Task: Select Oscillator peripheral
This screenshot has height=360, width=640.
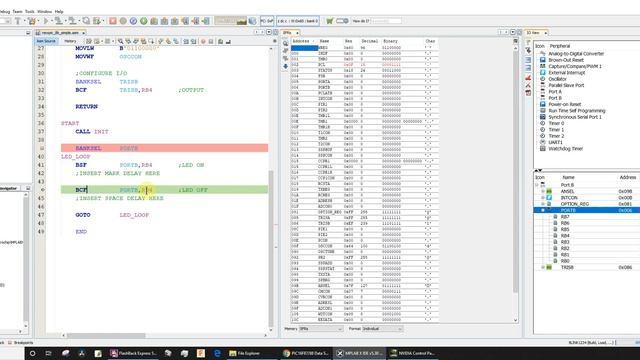Action: point(557,79)
